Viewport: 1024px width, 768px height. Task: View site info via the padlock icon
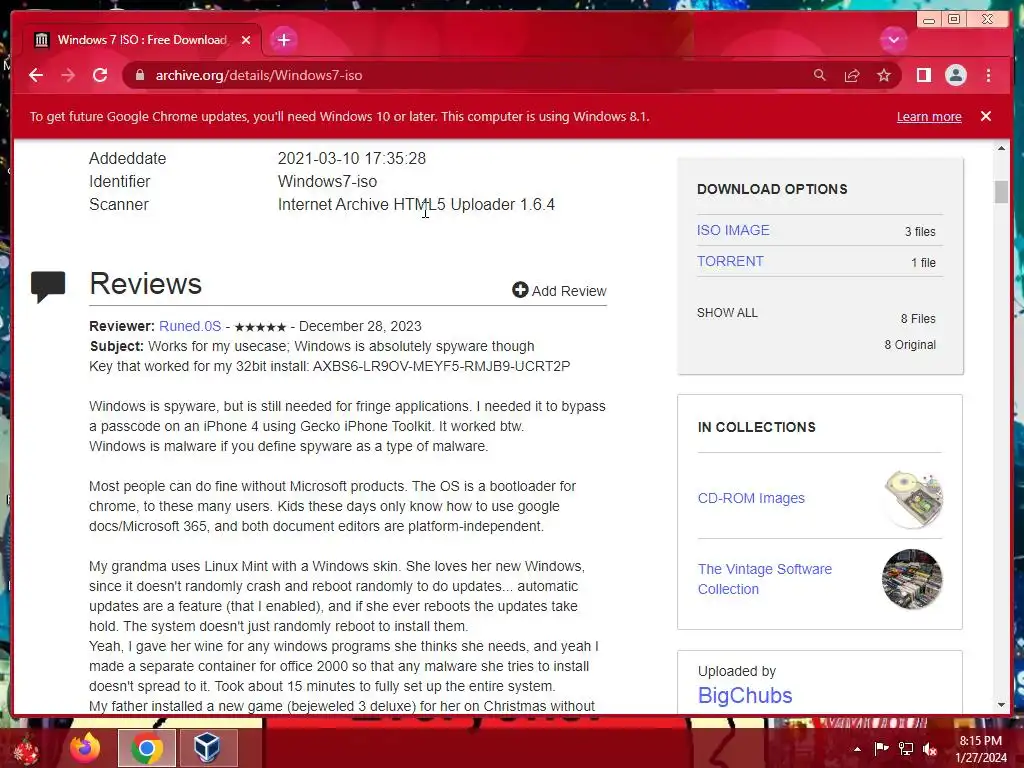point(139,75)
